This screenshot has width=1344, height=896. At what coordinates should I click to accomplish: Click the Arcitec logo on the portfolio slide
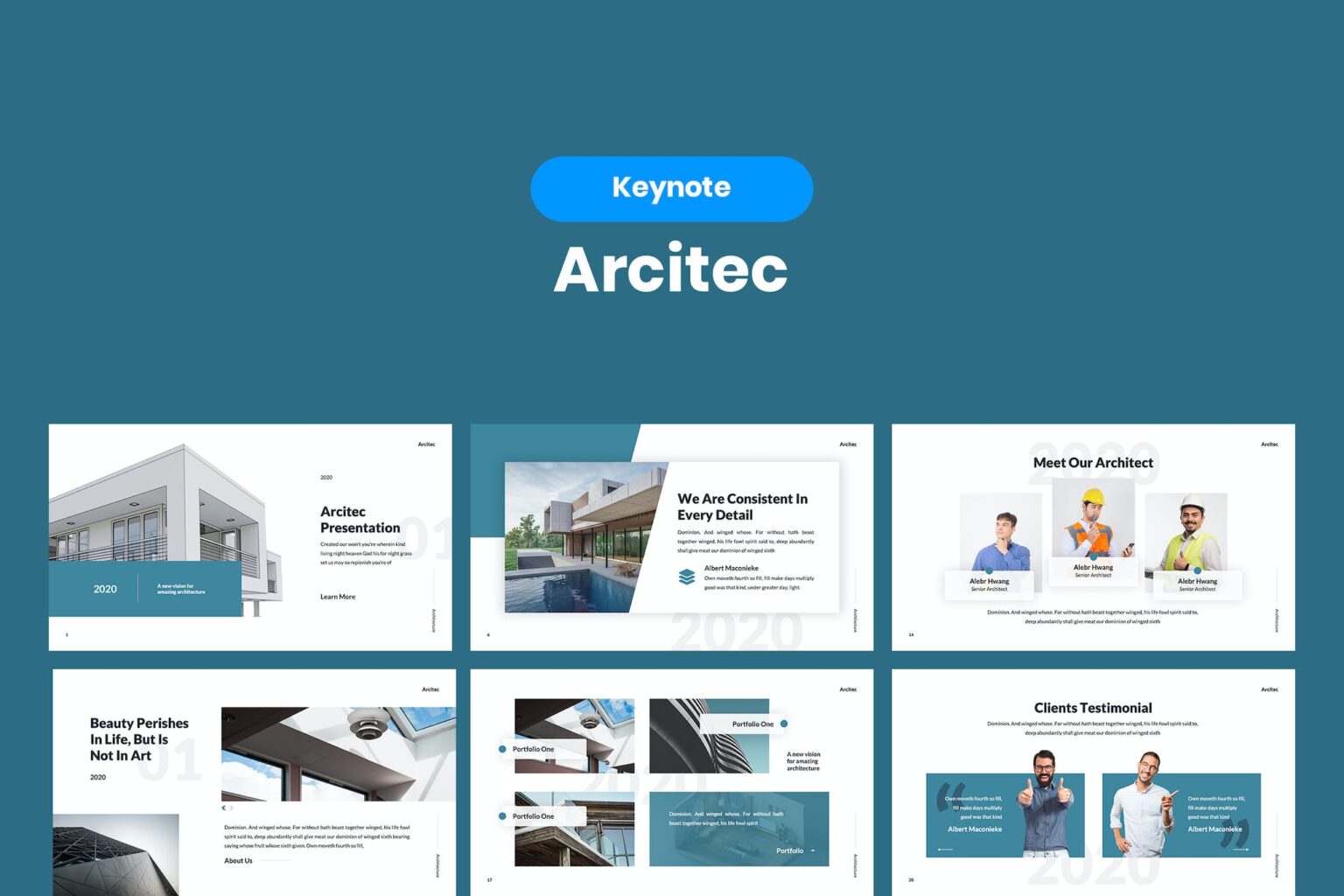(846, 689)
